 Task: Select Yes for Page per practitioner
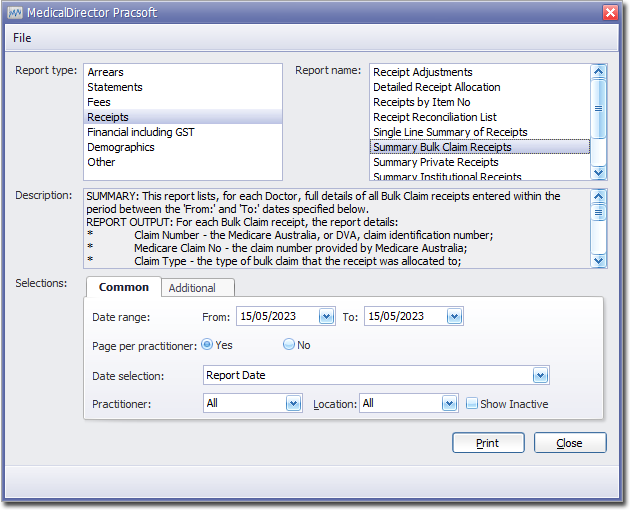207,344
